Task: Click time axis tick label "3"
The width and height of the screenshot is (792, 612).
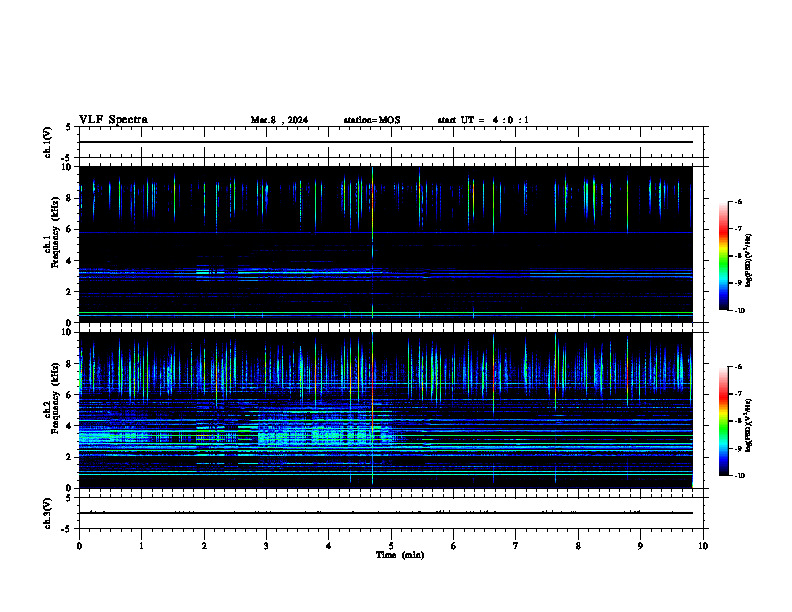Action: [266, 546]
